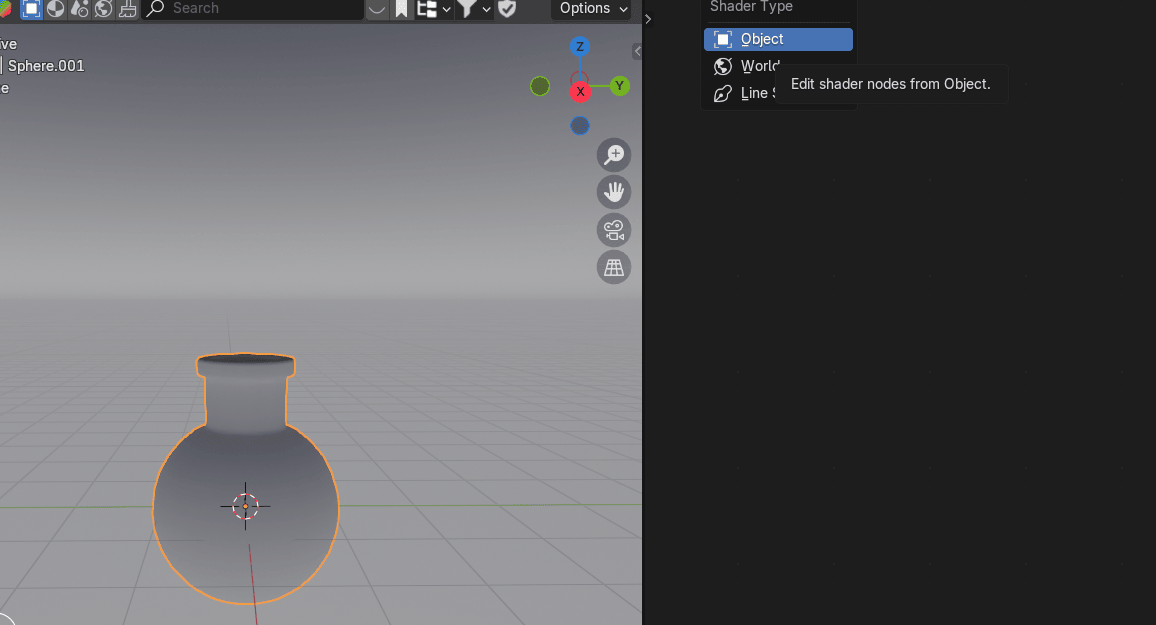Open the display mode dropdown beside bookmark
The height and width of the screenshot is (625, 1156).
click(x=433, y=9)
